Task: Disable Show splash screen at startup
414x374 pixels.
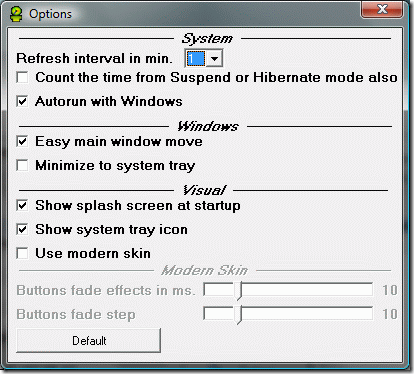Action: [x=22, y=205]
